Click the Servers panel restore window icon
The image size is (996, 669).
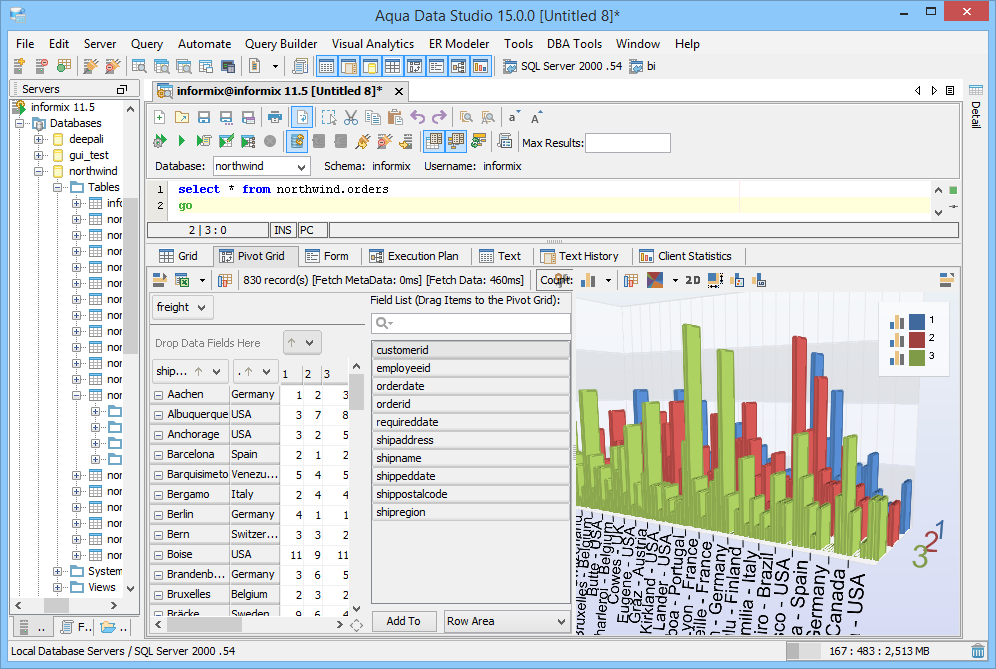[122, 90]
